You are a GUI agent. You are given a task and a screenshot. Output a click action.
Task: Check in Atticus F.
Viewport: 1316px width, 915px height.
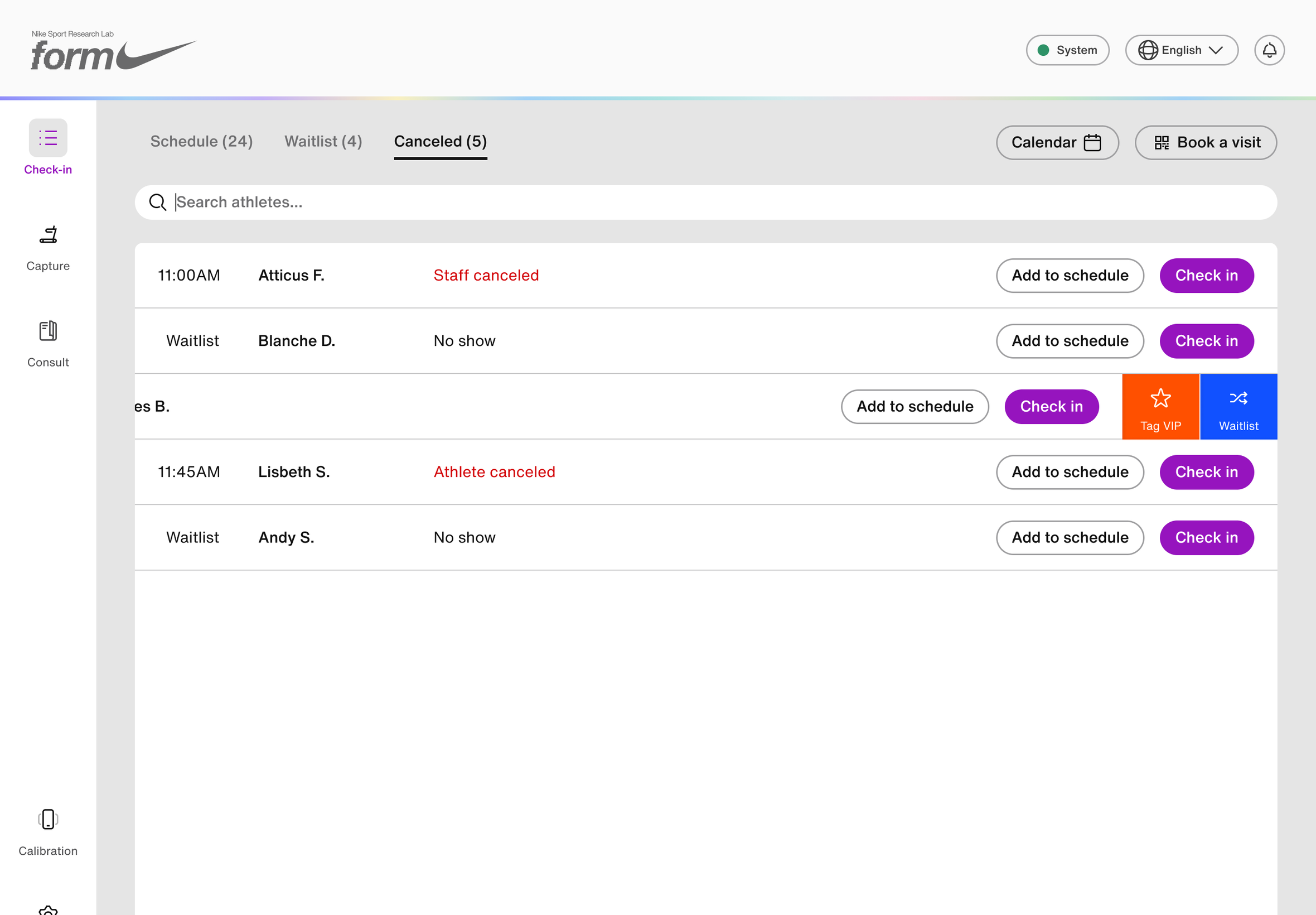tap(1206, 276)
